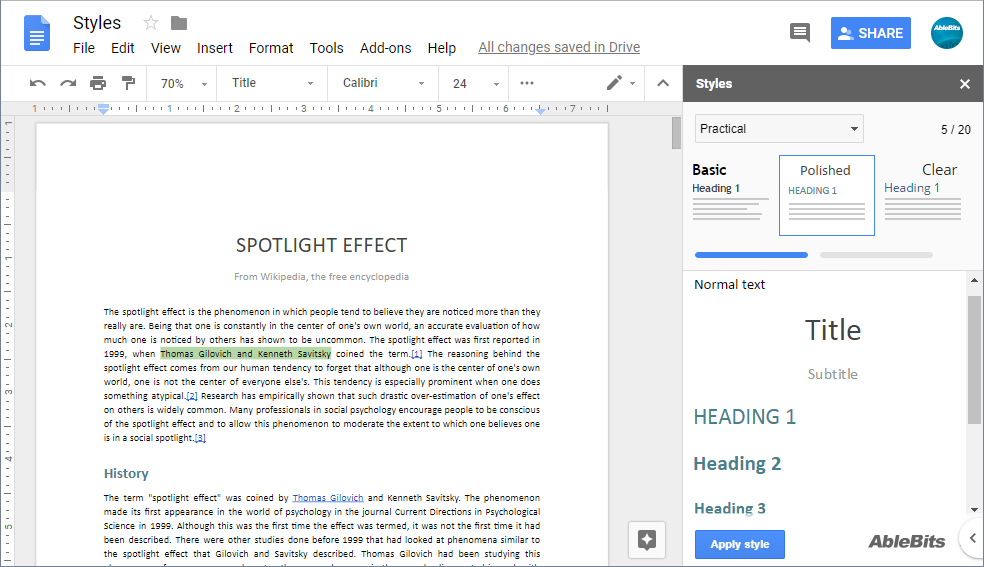
Task: Open the Insert menu
Action: click(215, 48)
